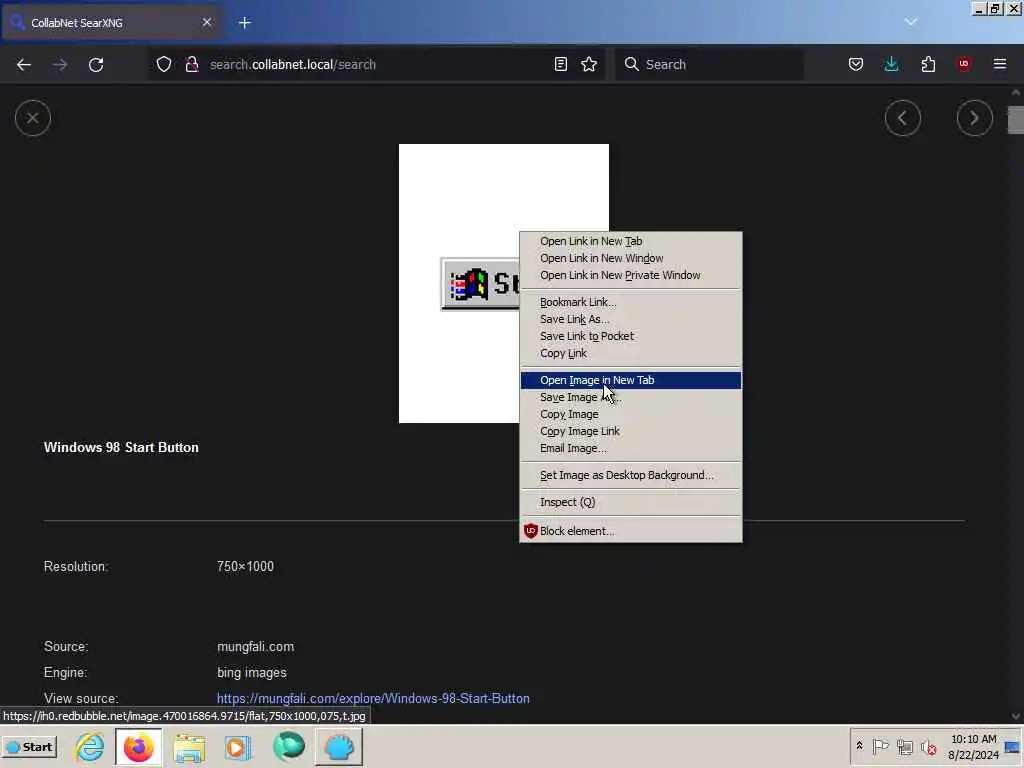Bookmark this page with the star icon
This screenshot has height=768, width=1024.
pos(589,64)
